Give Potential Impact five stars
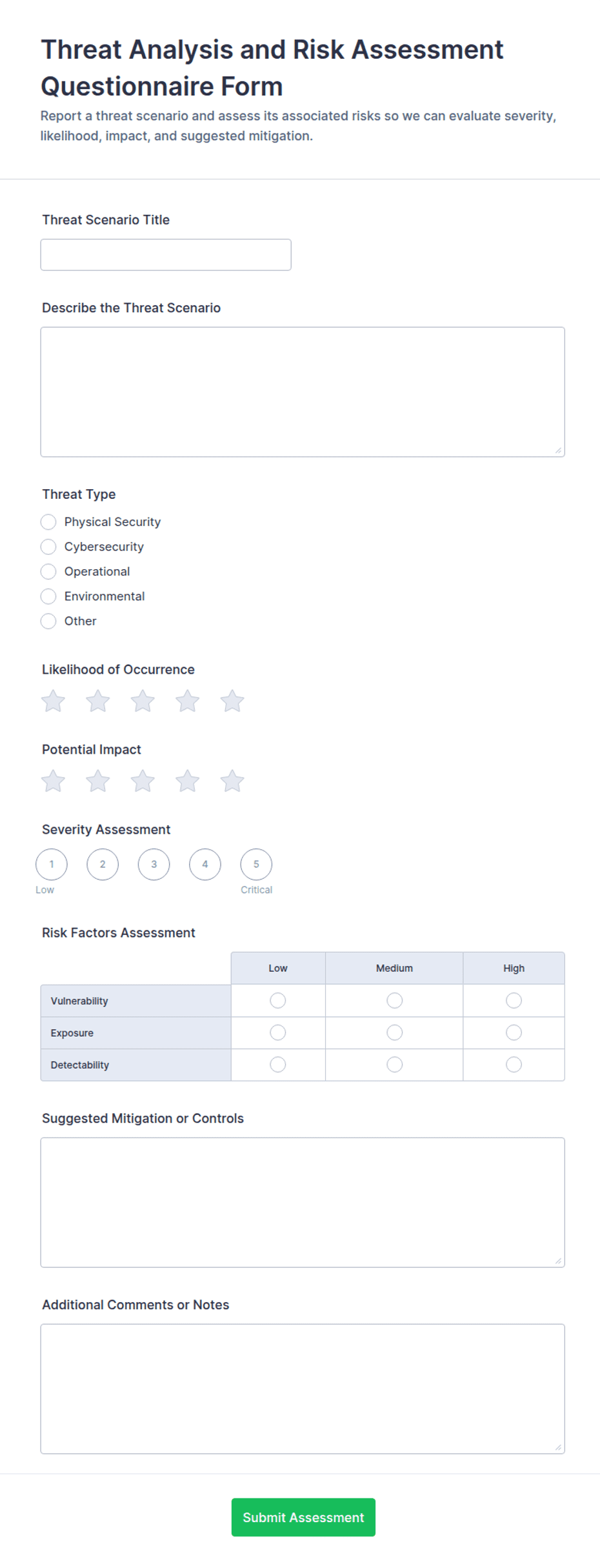The height and width of the screenshot is (1568, 600). (232, 781)
